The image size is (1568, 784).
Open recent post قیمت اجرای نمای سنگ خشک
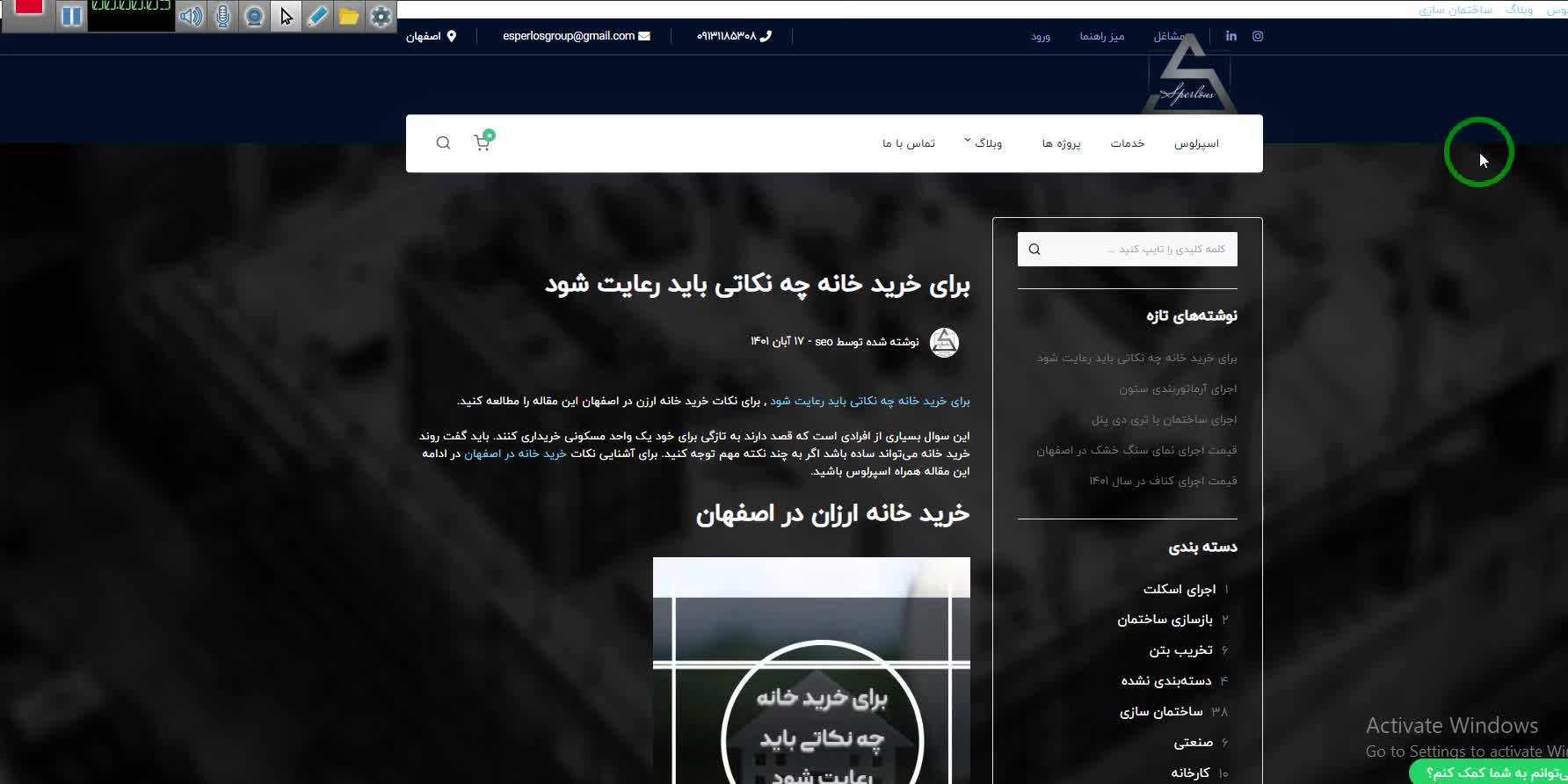pyautogui.click(x=1136, y=450)
